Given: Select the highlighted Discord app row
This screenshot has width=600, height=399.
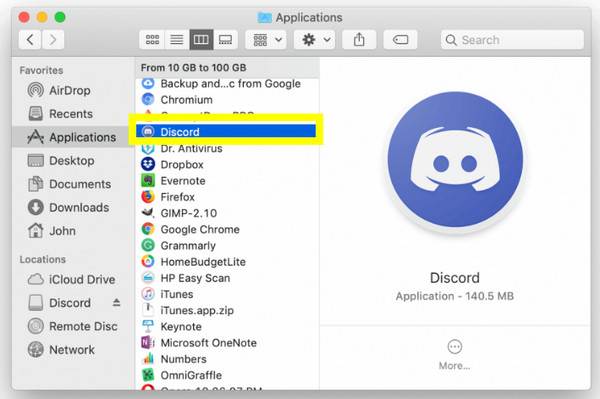Looking at the screenshot, I should [226, 132].
